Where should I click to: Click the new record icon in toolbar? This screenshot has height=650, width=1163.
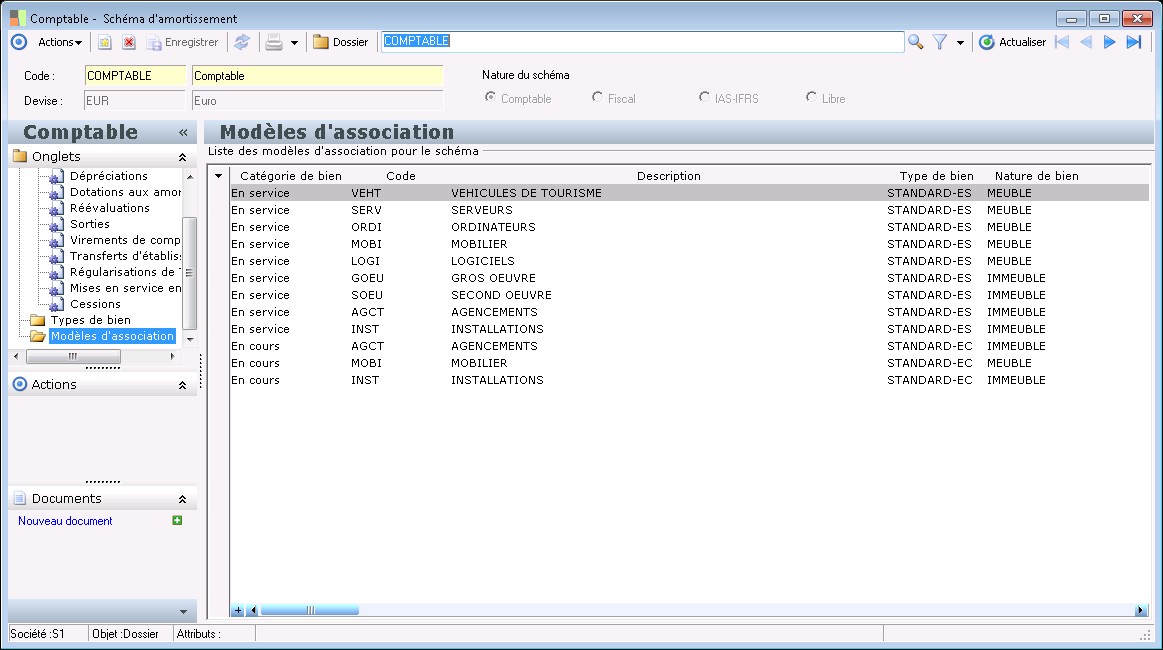[x=104, y=42]
